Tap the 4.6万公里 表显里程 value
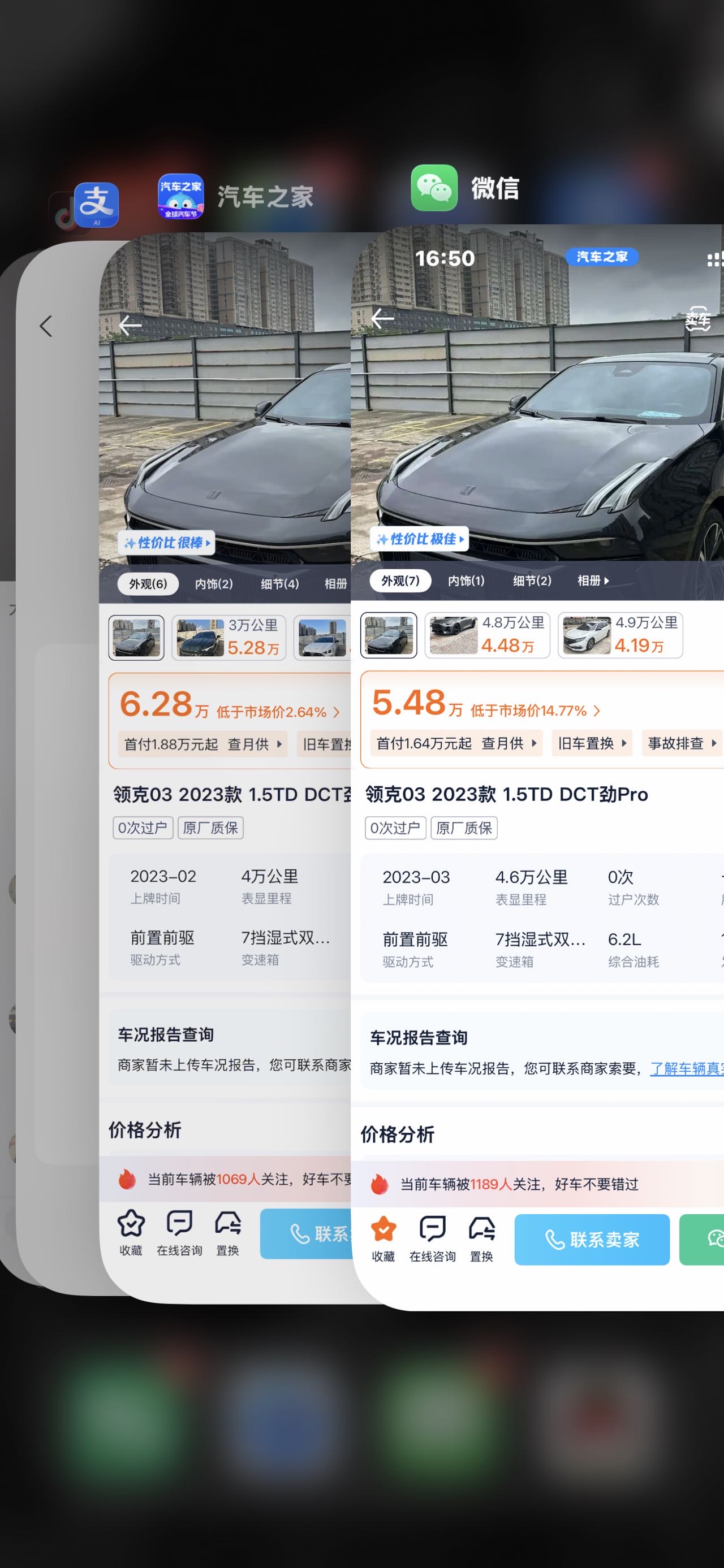This screenshot has width=724, height=1568. (532, 877)
